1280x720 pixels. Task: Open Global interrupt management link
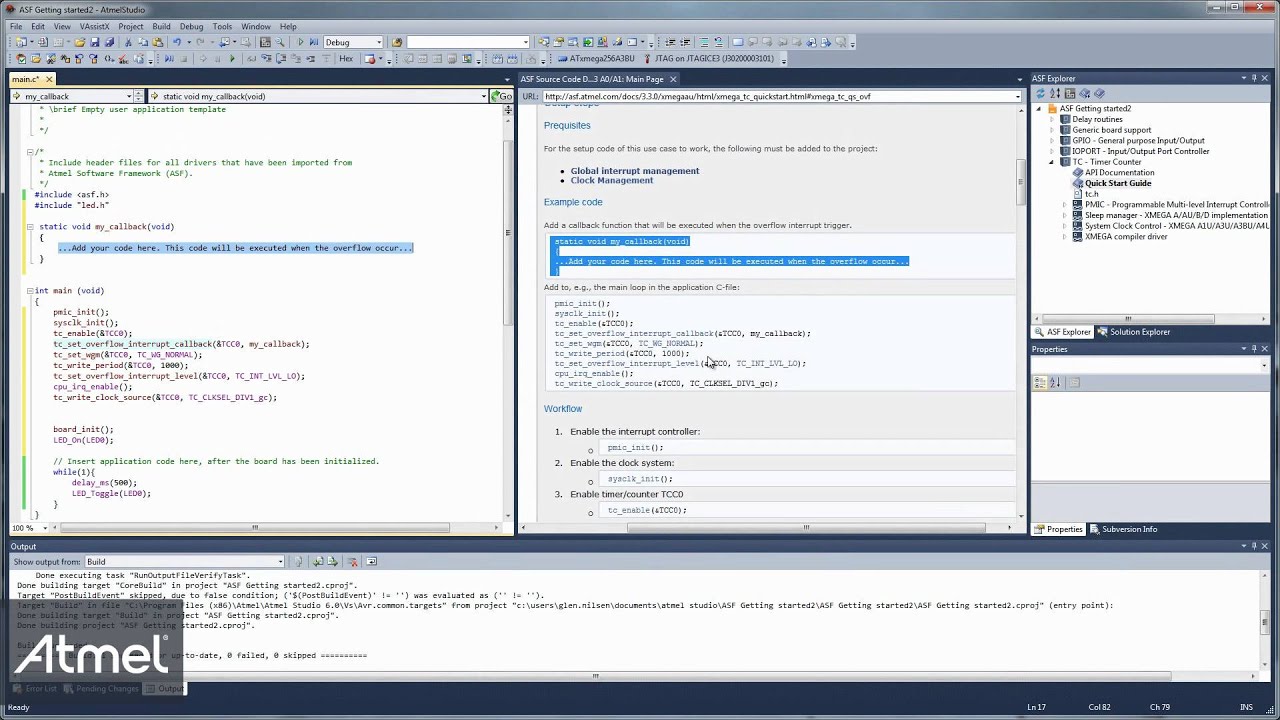[x=635, y=171]
